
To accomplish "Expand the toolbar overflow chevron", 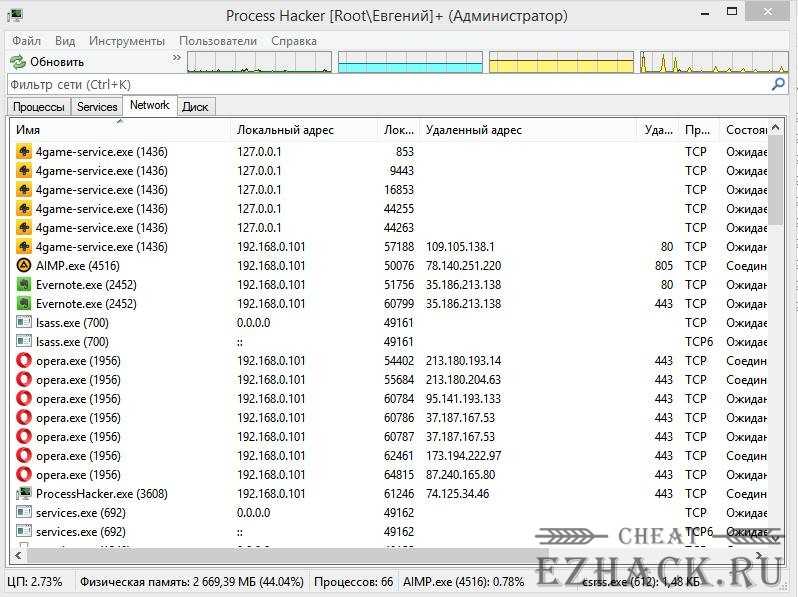I will (x=177, y=58).
